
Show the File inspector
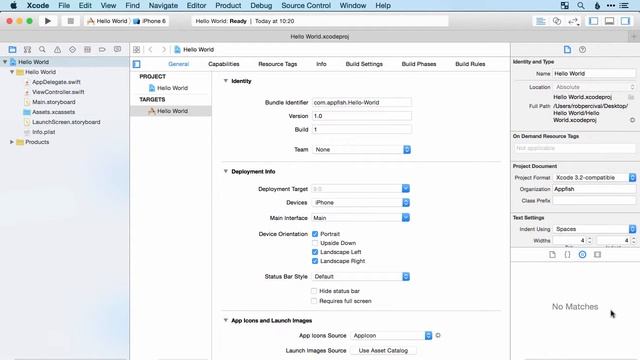pos(567,49)
